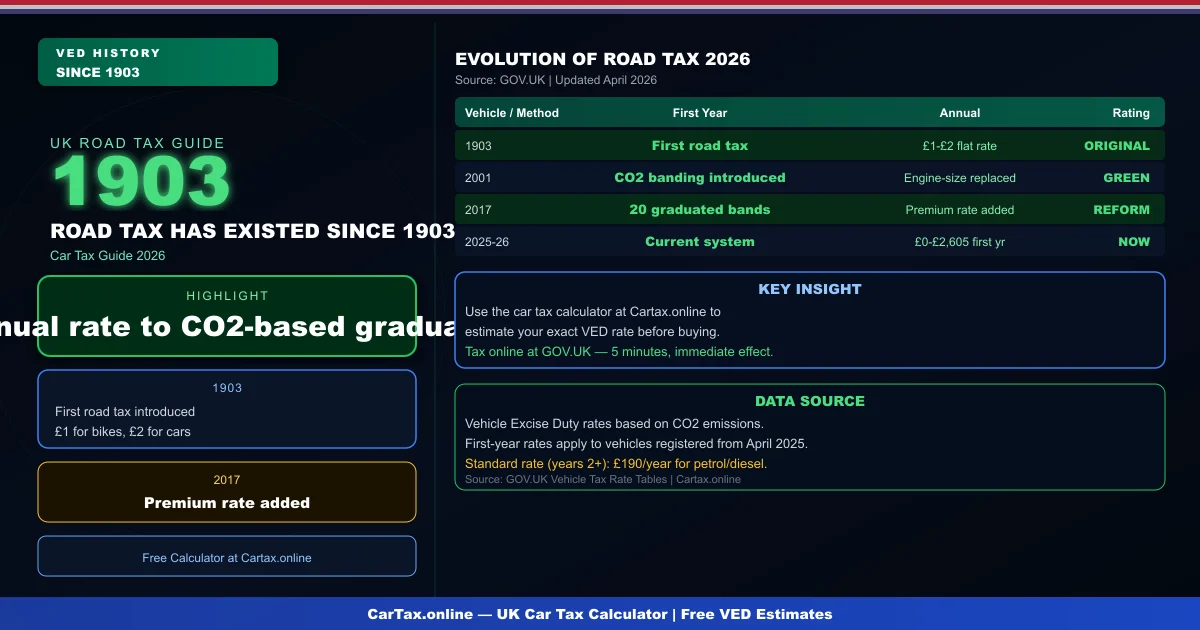Click the VED HISTORY SINCE 1903 badge

coord(157,61)
